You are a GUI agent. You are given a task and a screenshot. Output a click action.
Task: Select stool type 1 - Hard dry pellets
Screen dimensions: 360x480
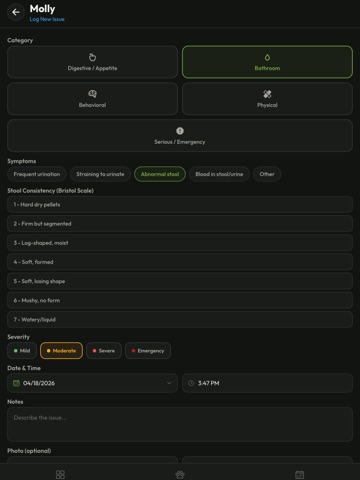(x=180, y=205)
